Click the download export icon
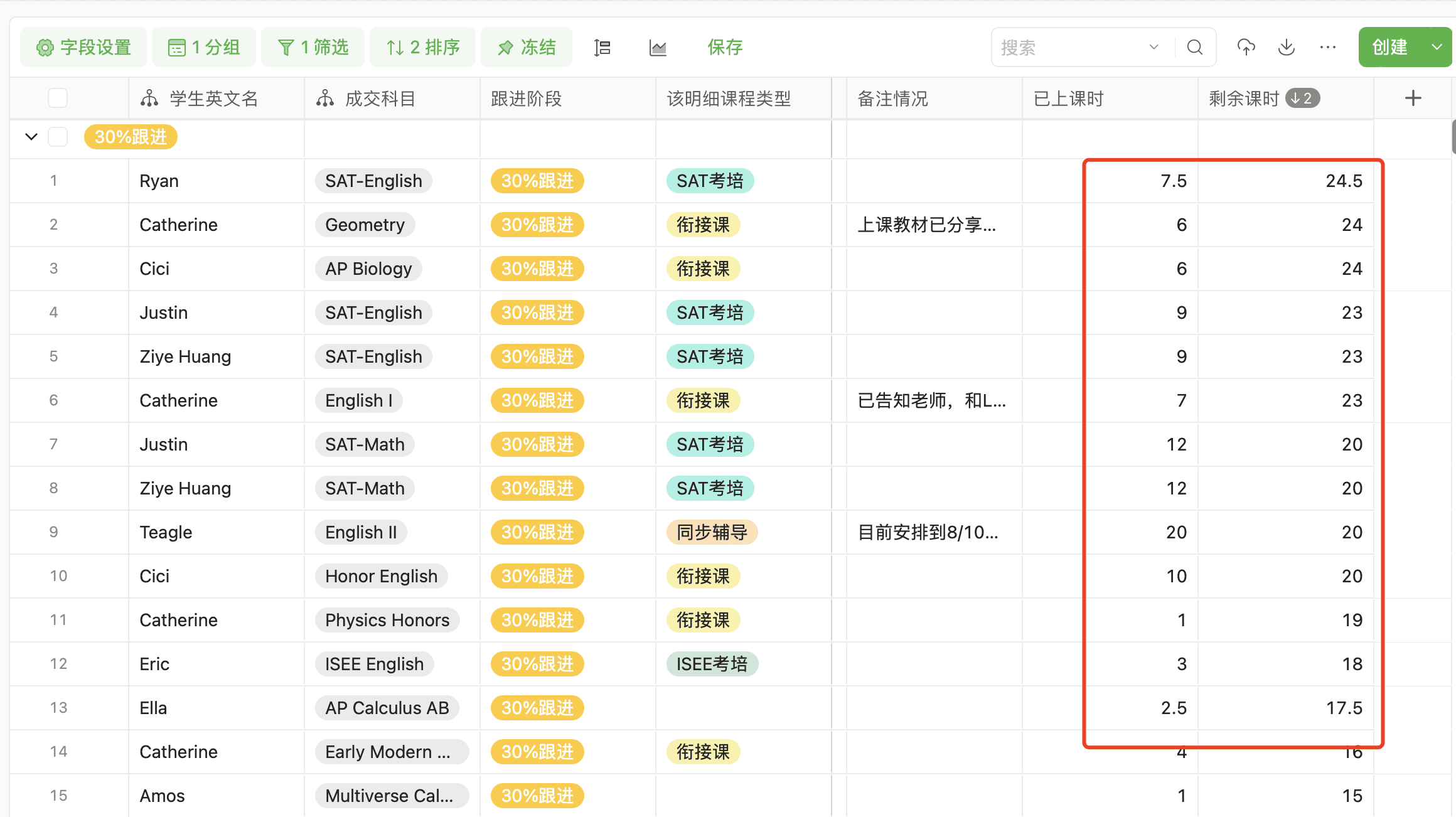 [x=1287, y=47]
